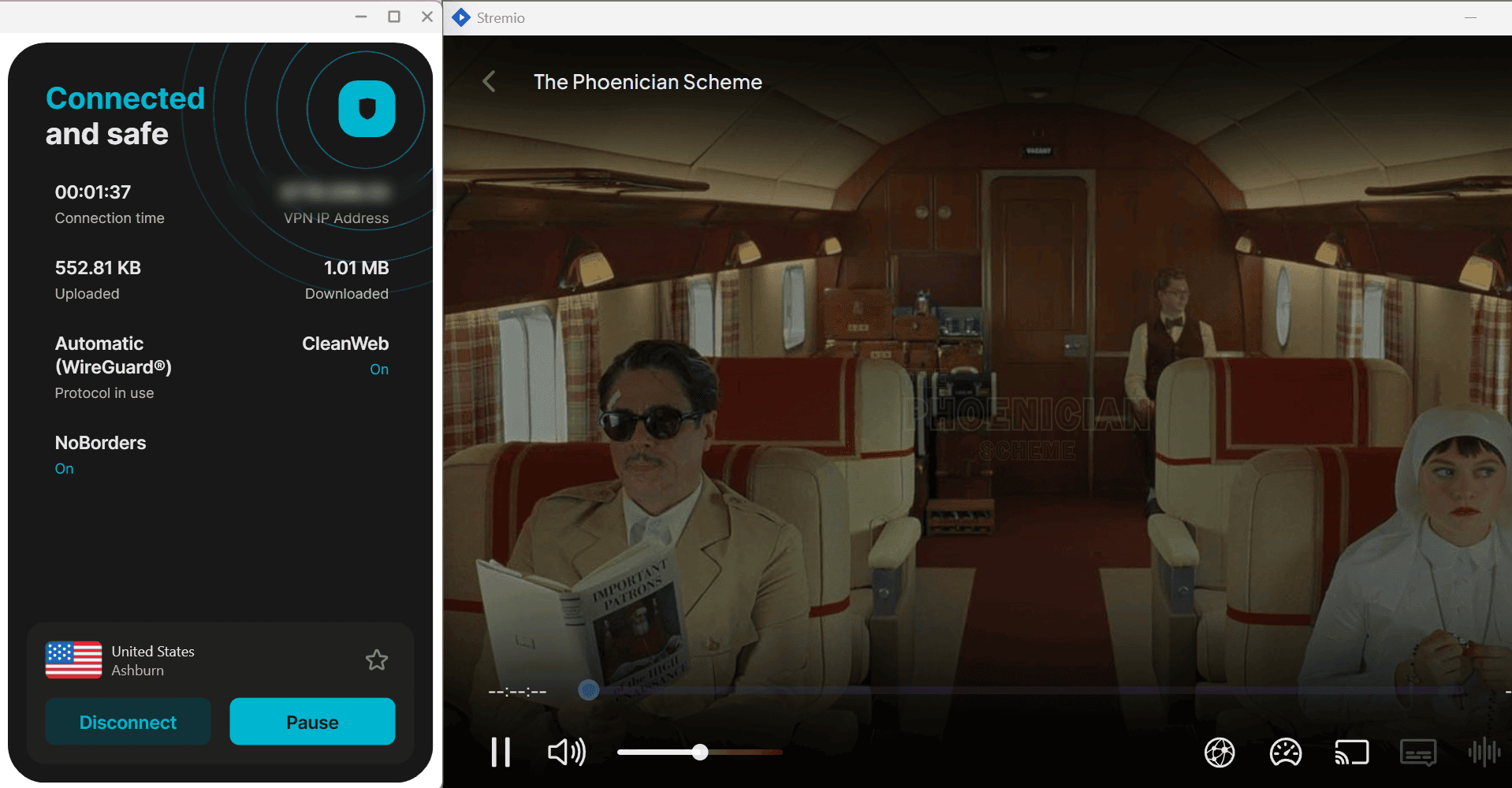Cast the video using the cast icon
The image size is (1512, 788).
tap(1351, 752)
